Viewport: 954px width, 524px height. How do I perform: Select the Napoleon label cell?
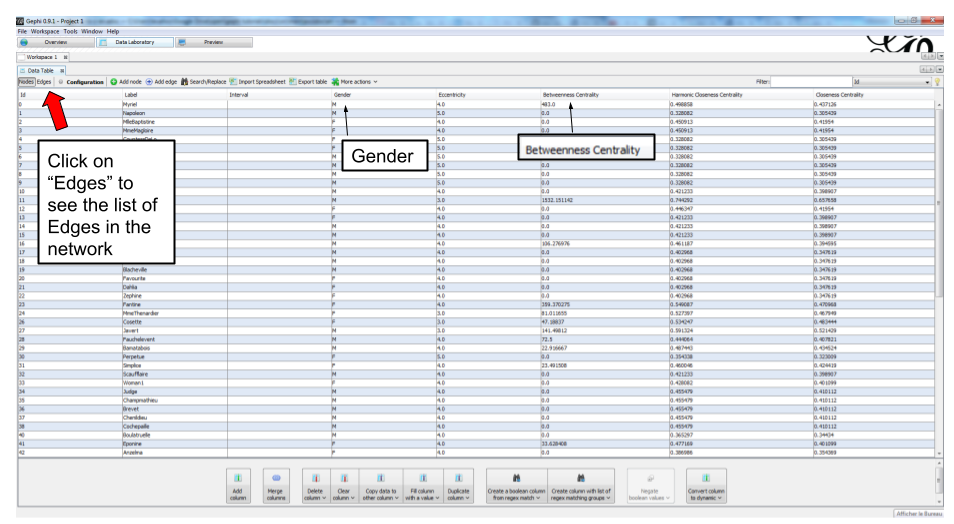[x=175, y=113]
